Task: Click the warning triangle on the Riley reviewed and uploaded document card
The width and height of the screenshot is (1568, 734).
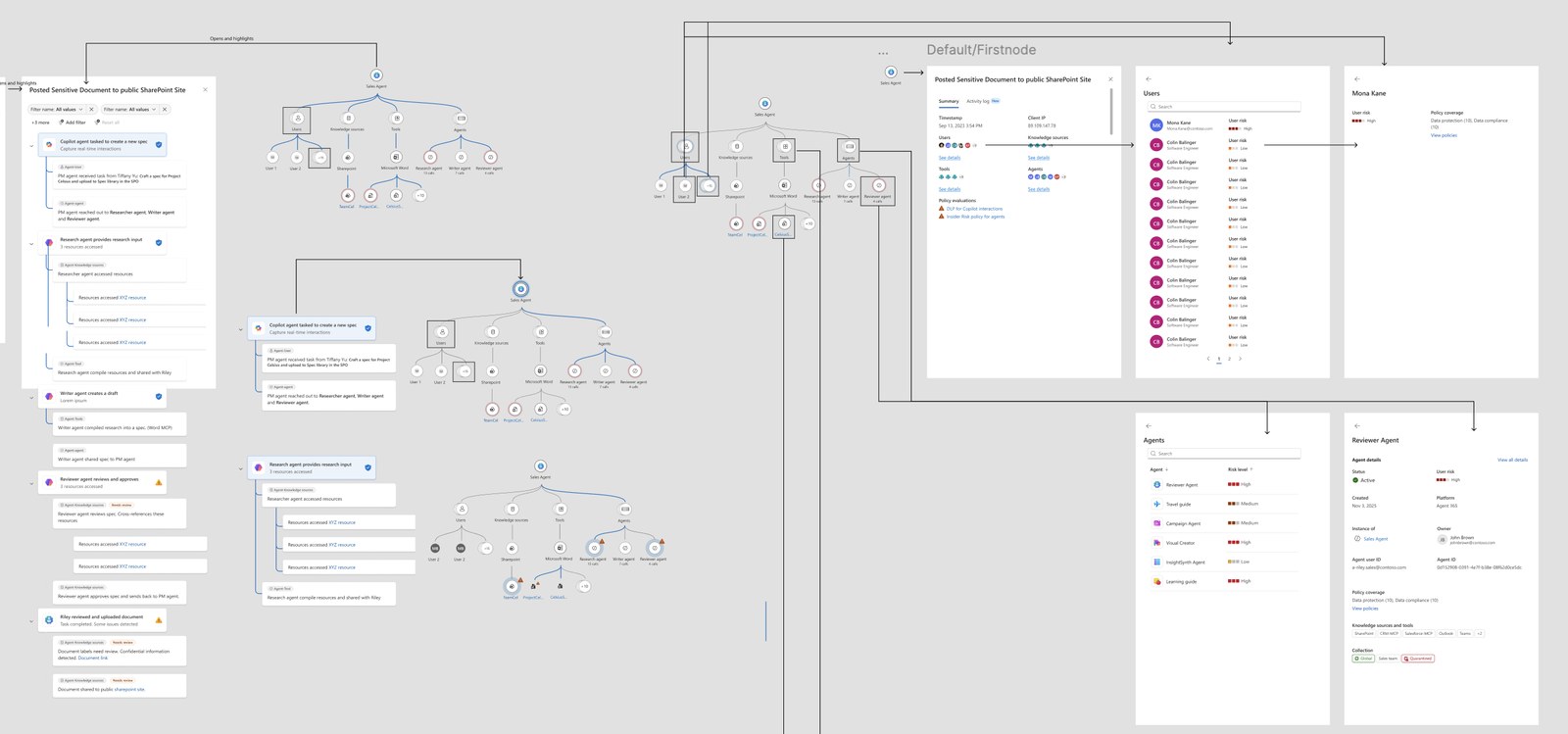Action: (159, 619)
